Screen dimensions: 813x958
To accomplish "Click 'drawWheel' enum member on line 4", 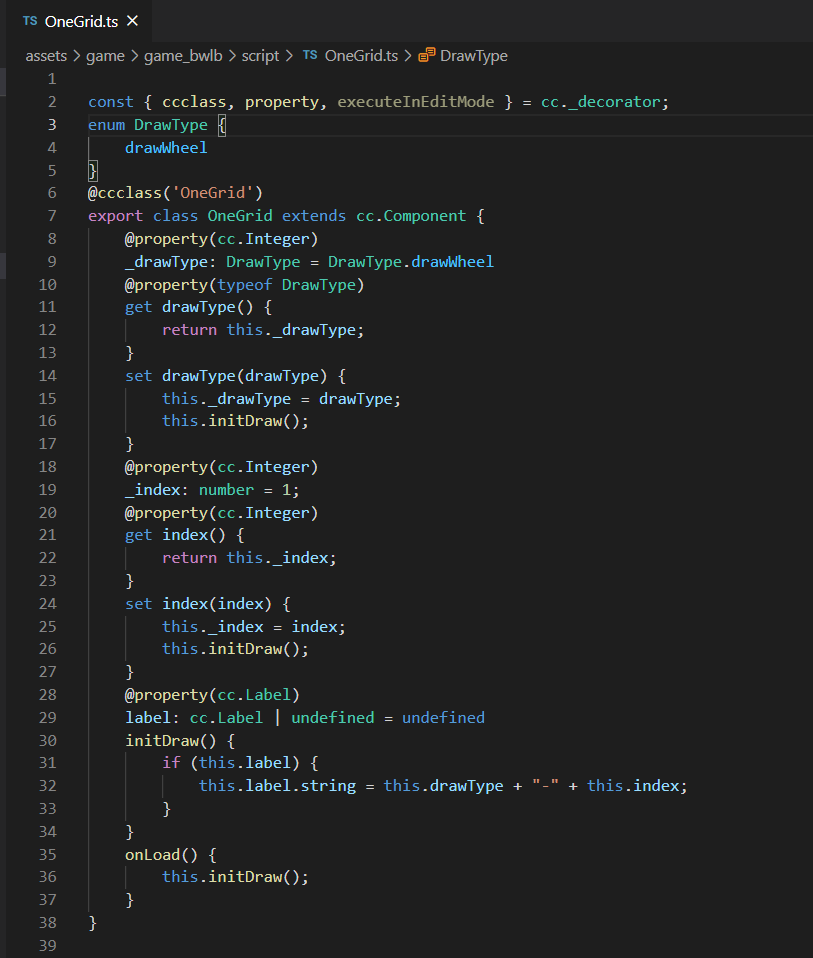I will (x=166, y=148).
